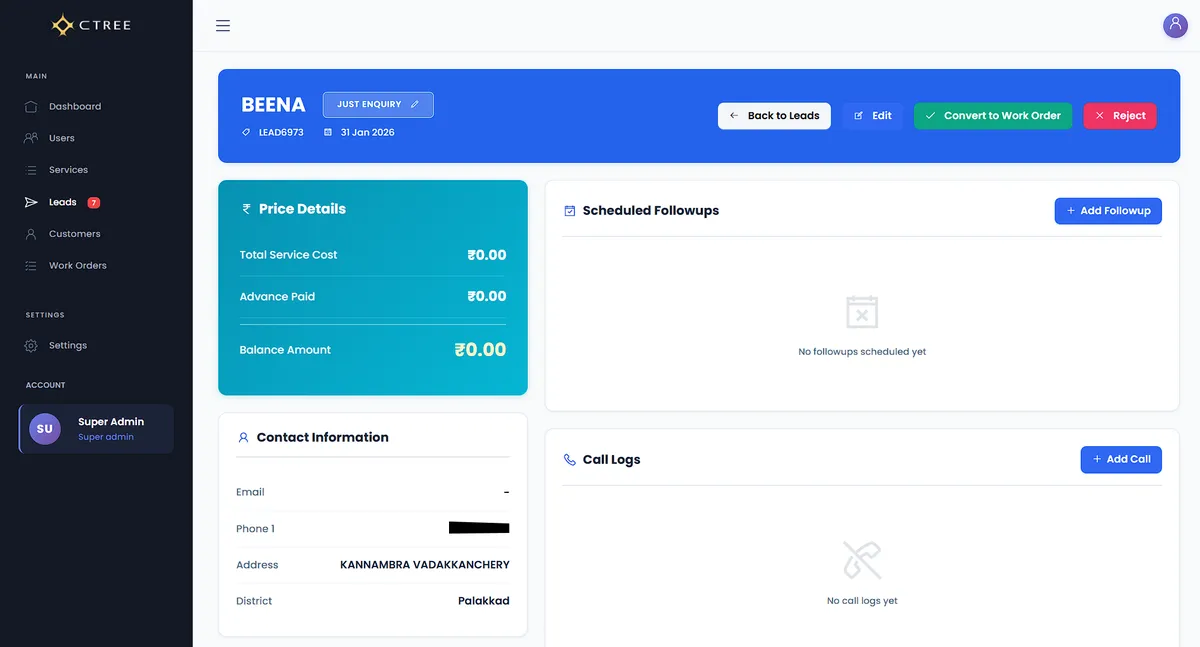The width and height of the screenshot is (1200, 647).
Task: Change the Just Enquiry status badge
Action: pyautogui.click(x=378, y=105)
